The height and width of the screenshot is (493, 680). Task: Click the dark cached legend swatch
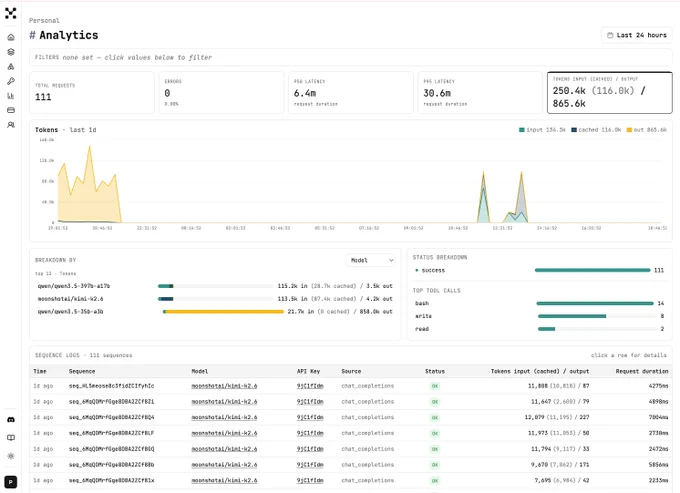click(574, 130)
